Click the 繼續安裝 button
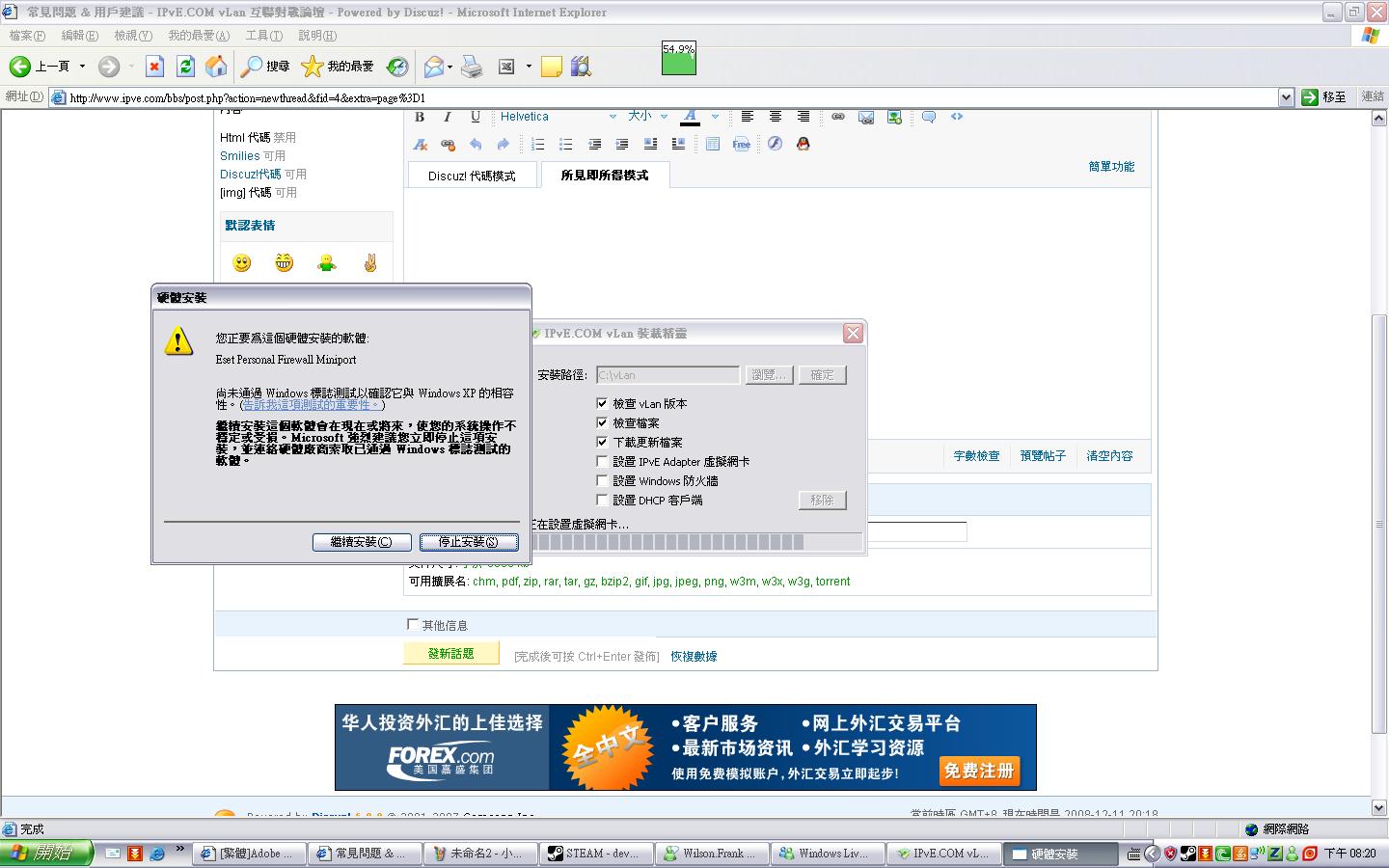The image size is (1389, 868). (362, 542)
